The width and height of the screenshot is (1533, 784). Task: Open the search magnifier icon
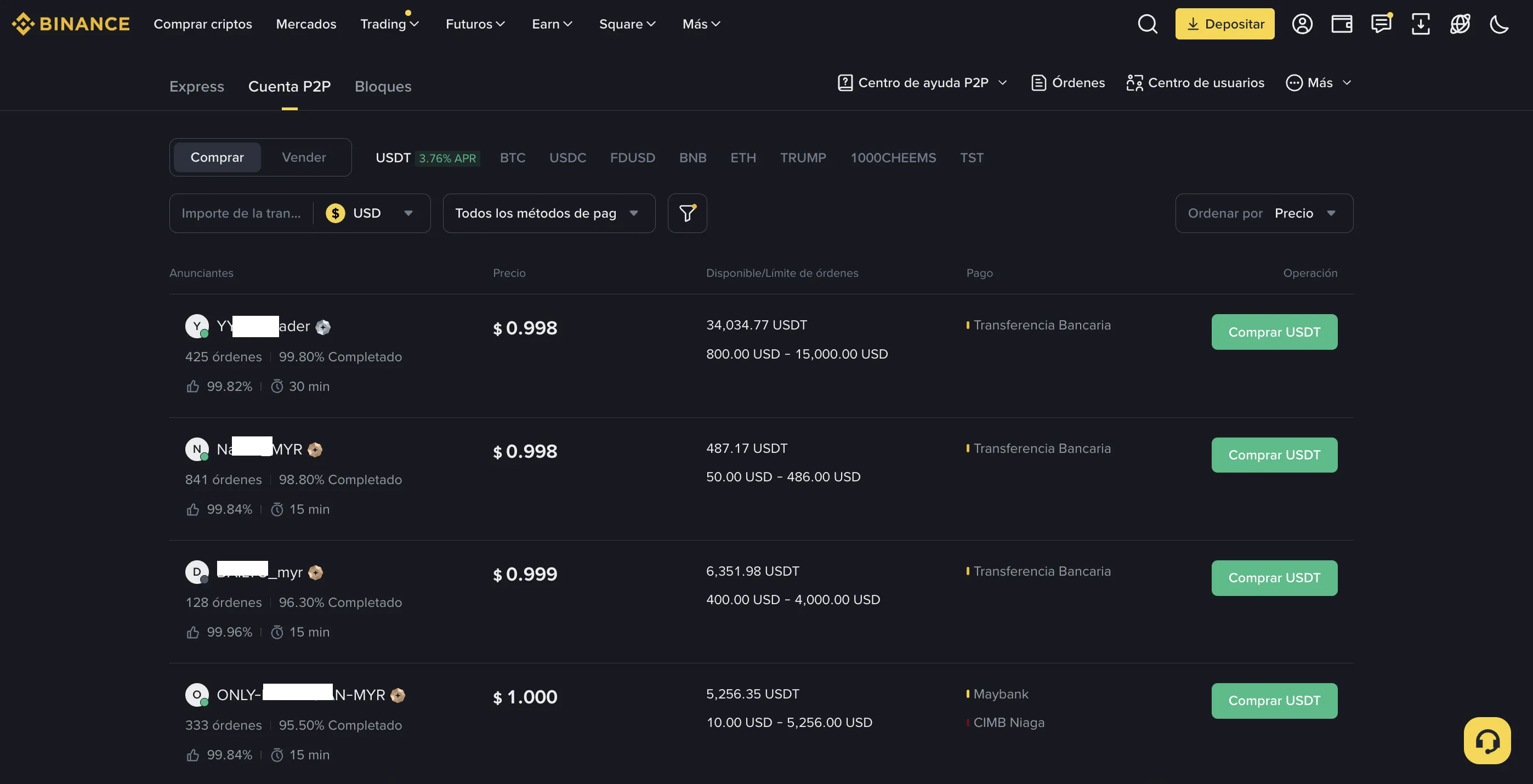(1148, 24)
